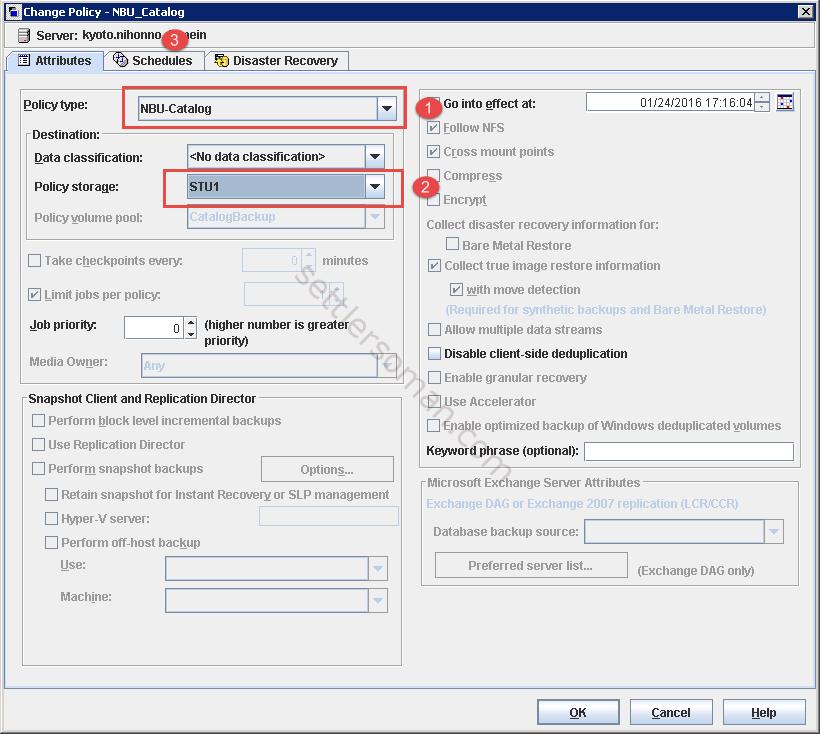820x734 pixels.
Task: Open the calendar picker beside the effect date
Action: [785, 102]
